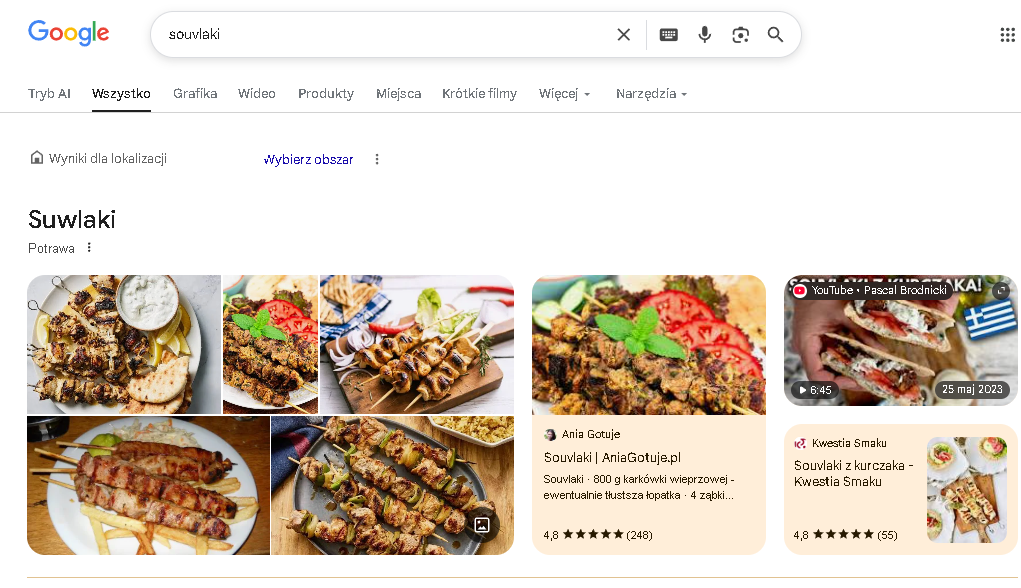Open the Miejsca tab
Screen dimensions: 1021x588
click(399, 94)
